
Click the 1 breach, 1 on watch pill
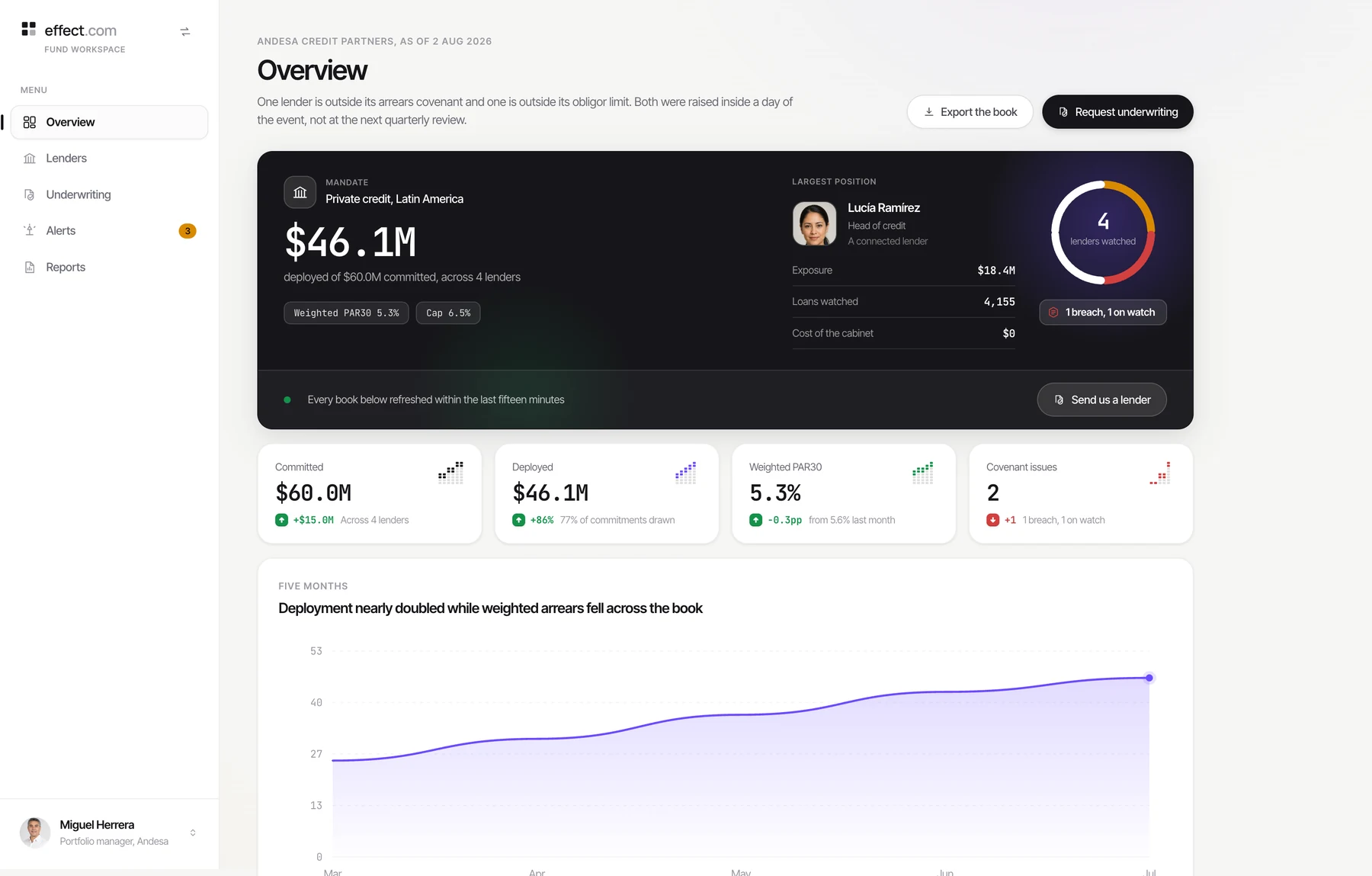point(1103,313)
